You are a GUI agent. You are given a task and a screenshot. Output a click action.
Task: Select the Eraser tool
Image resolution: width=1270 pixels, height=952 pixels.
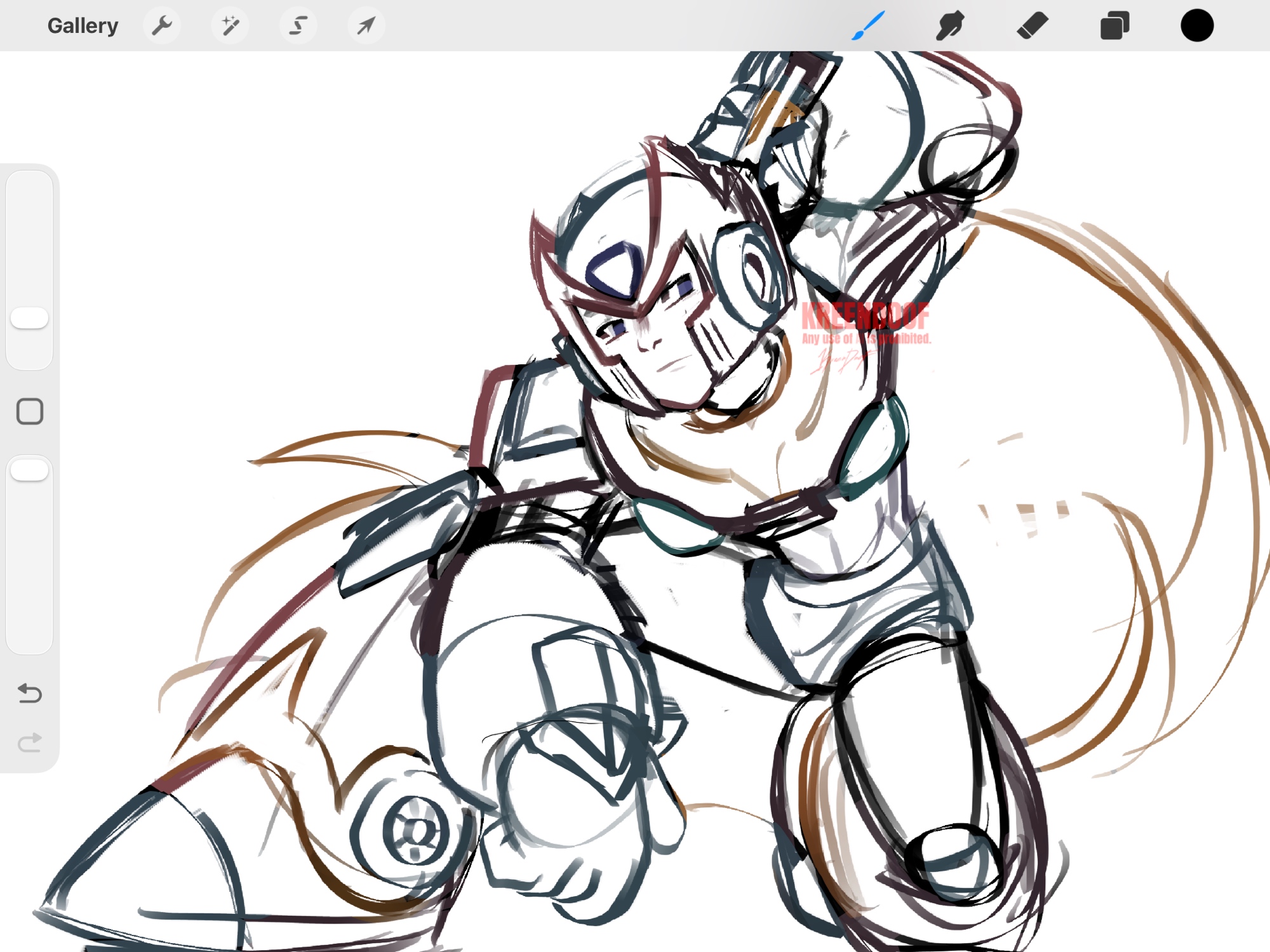1032,26
